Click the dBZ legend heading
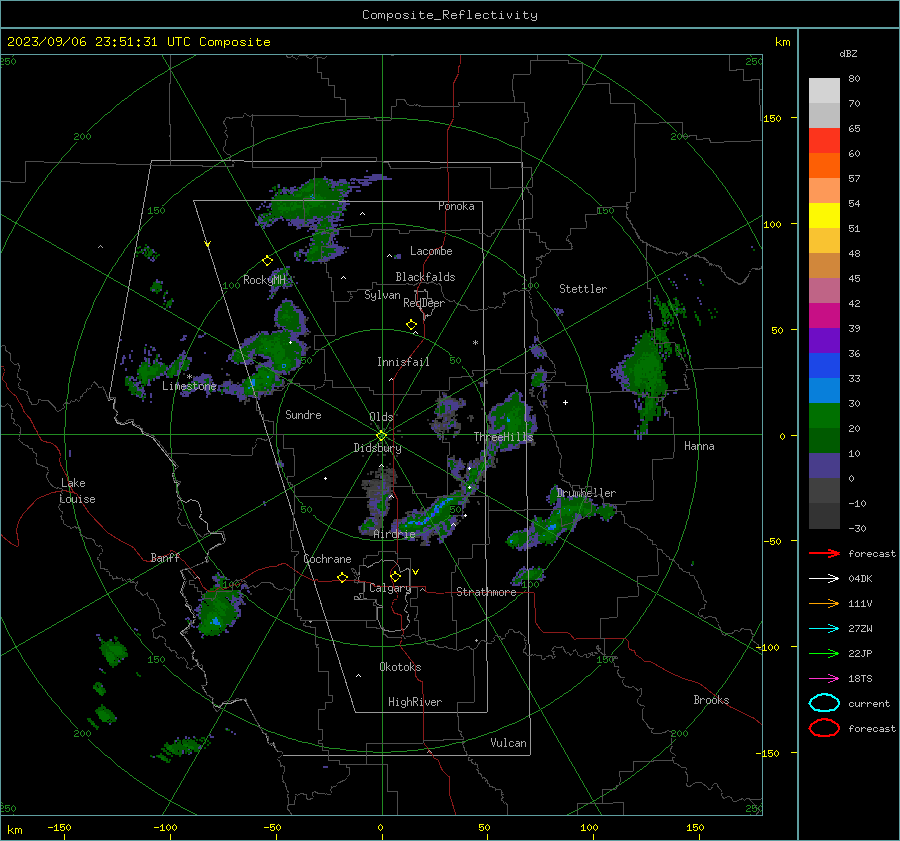 848,53
